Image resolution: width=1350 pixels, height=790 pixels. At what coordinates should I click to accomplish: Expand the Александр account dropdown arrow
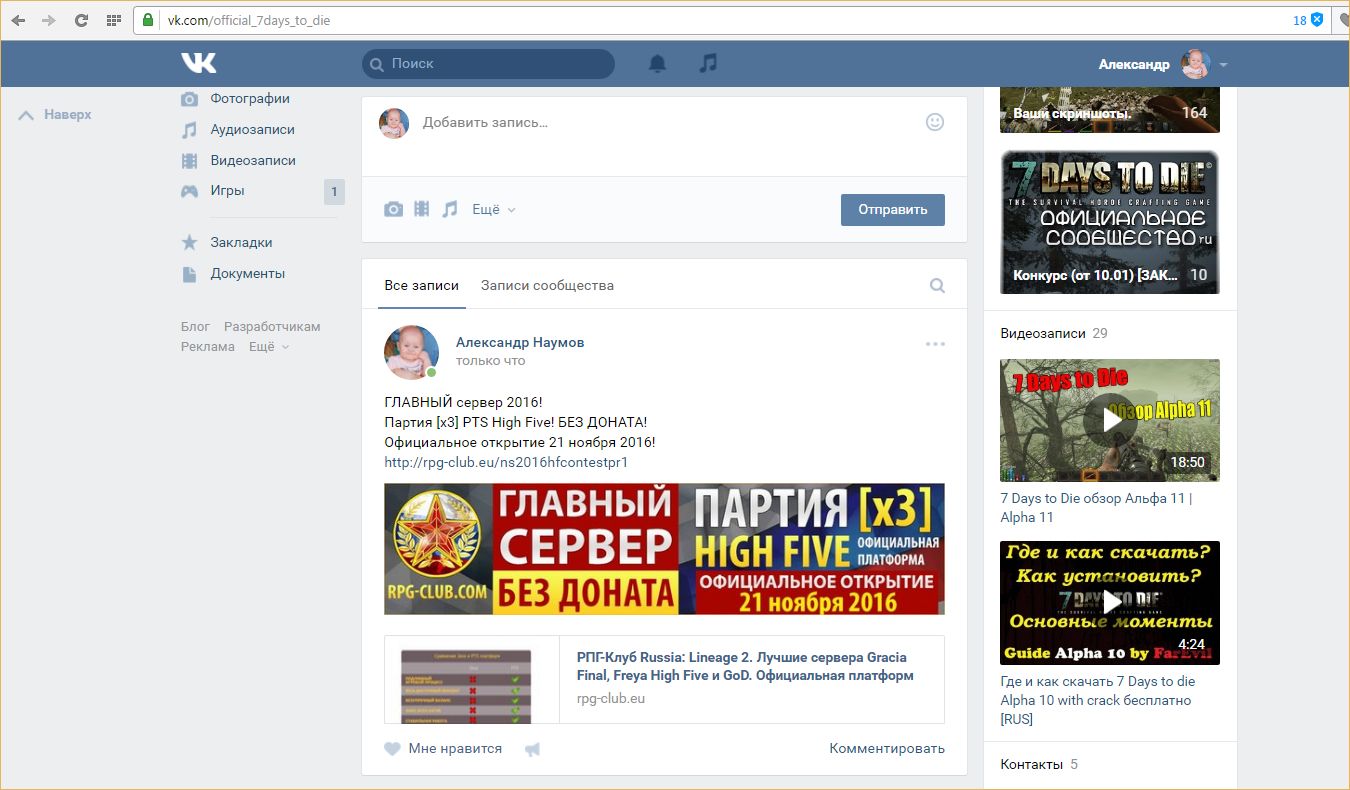point(1223,65)
